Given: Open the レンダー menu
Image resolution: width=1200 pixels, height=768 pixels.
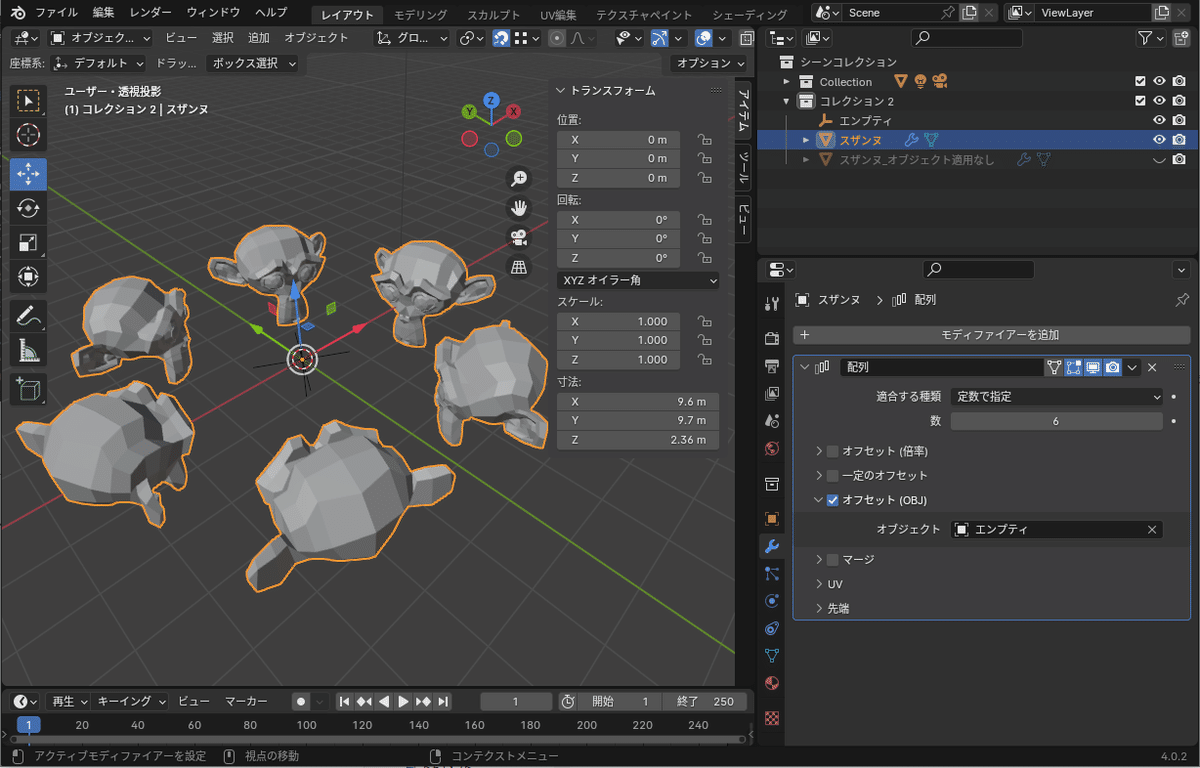Looking at the screenshot, I should click(151, 13).
